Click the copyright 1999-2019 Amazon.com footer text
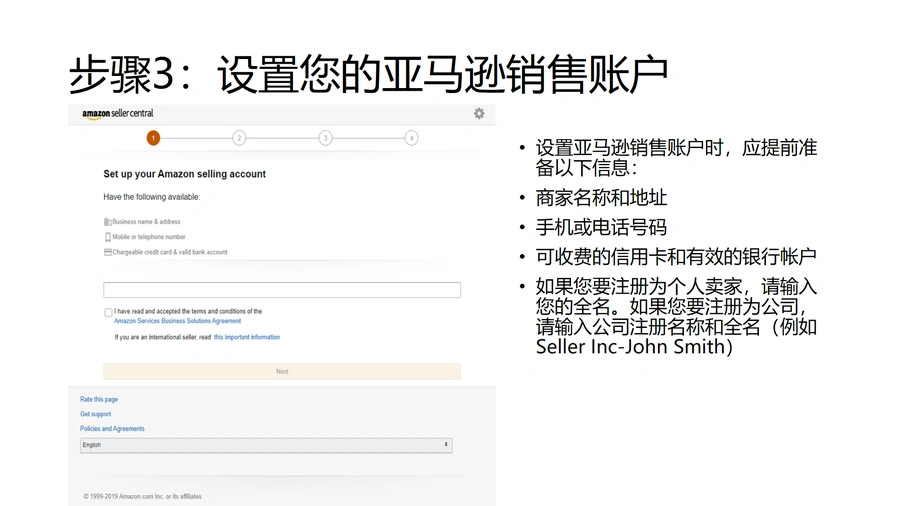 [x=142, y=497]
